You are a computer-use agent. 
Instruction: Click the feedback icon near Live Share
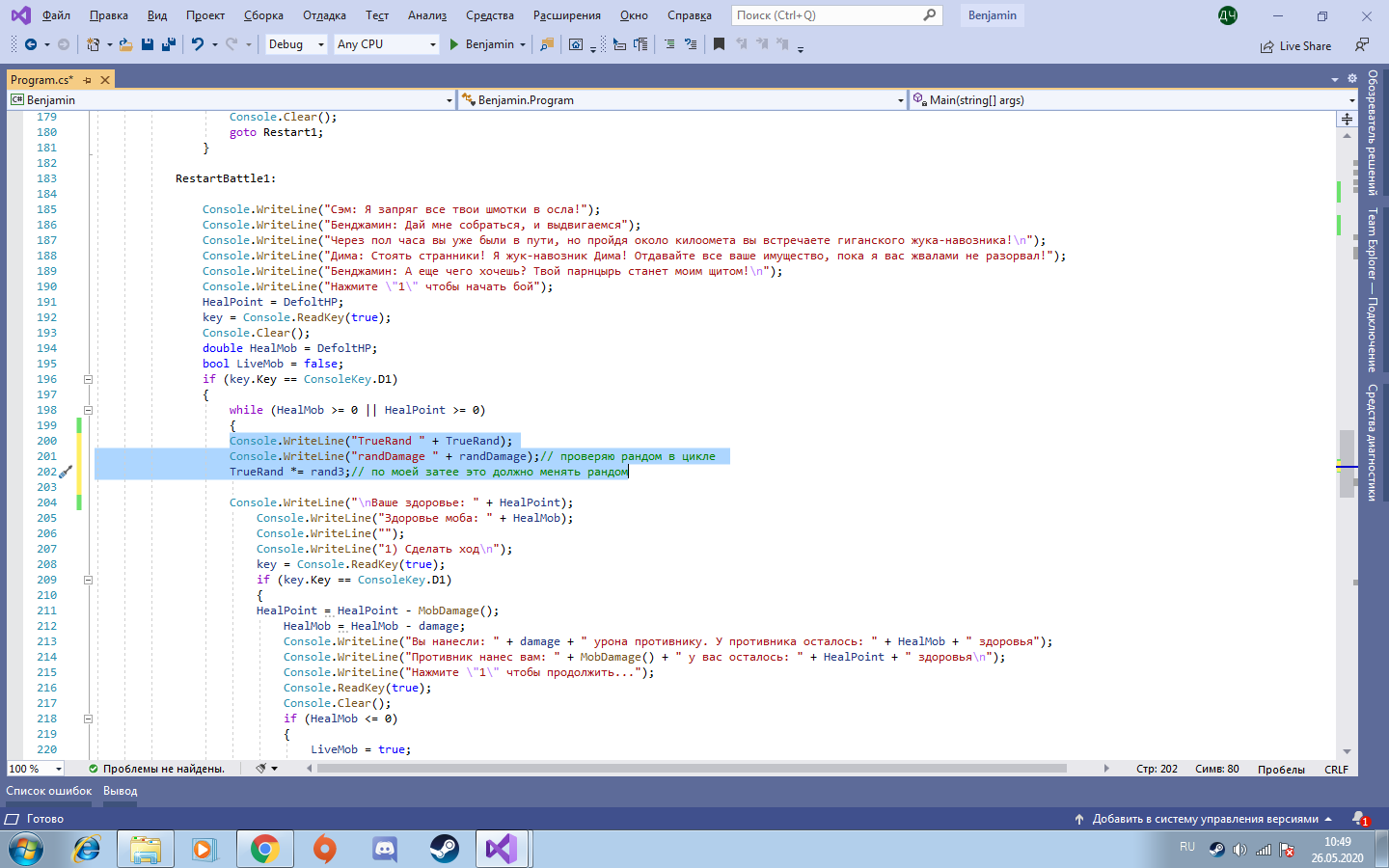[x=1361, y=45]
